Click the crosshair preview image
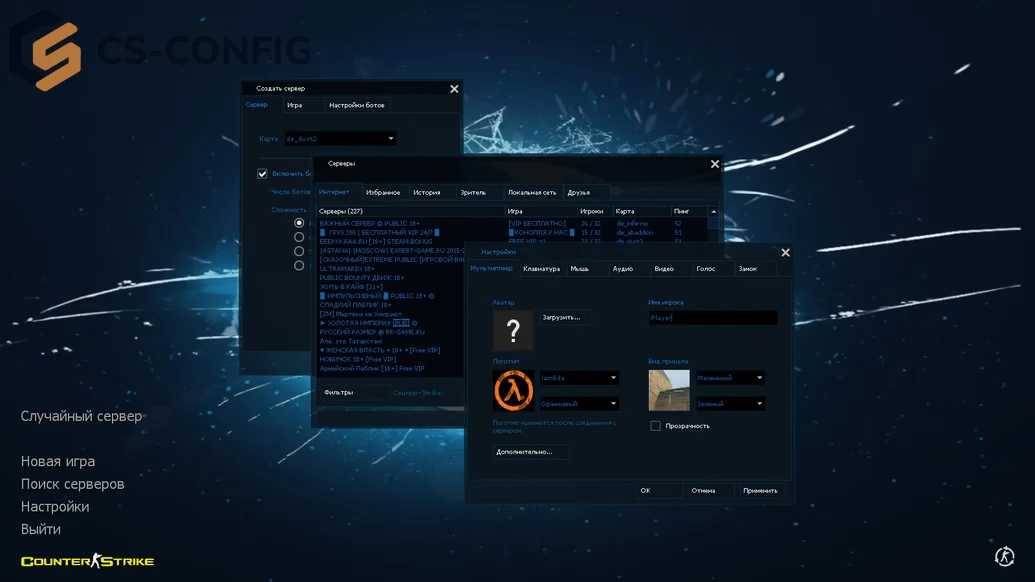 coord(669,390)
